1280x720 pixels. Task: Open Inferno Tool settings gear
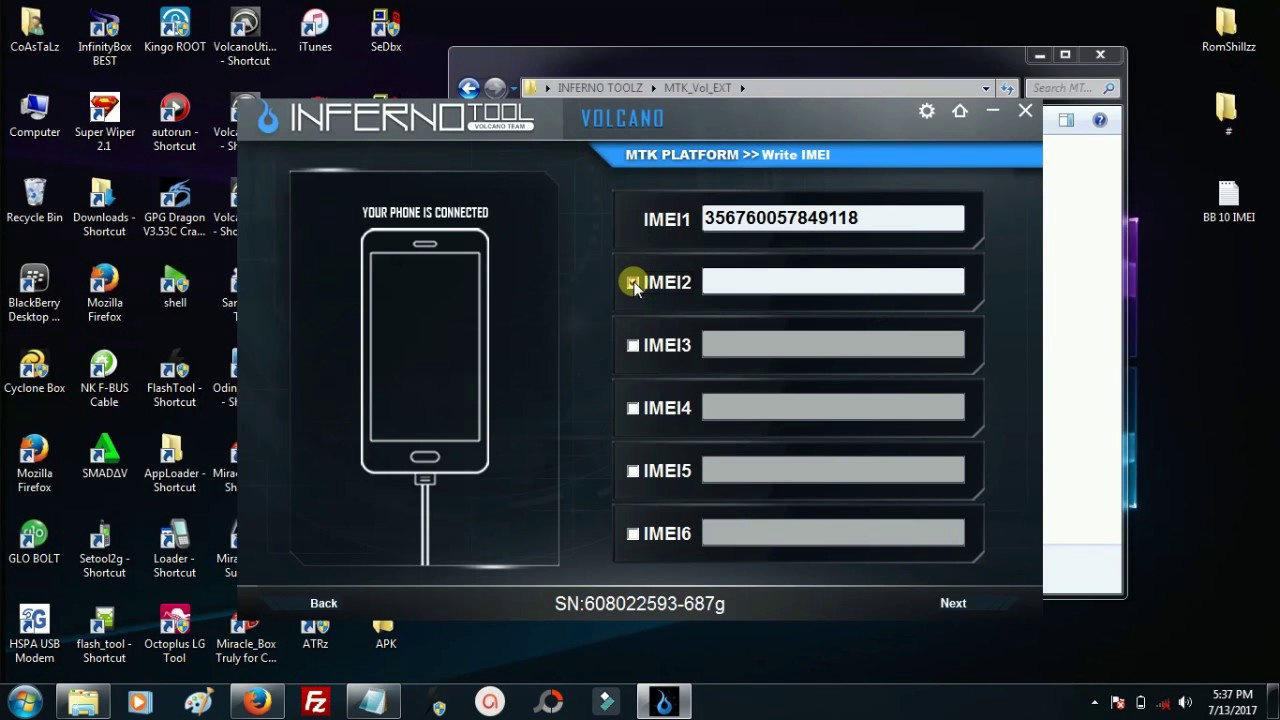pos(927,112)
